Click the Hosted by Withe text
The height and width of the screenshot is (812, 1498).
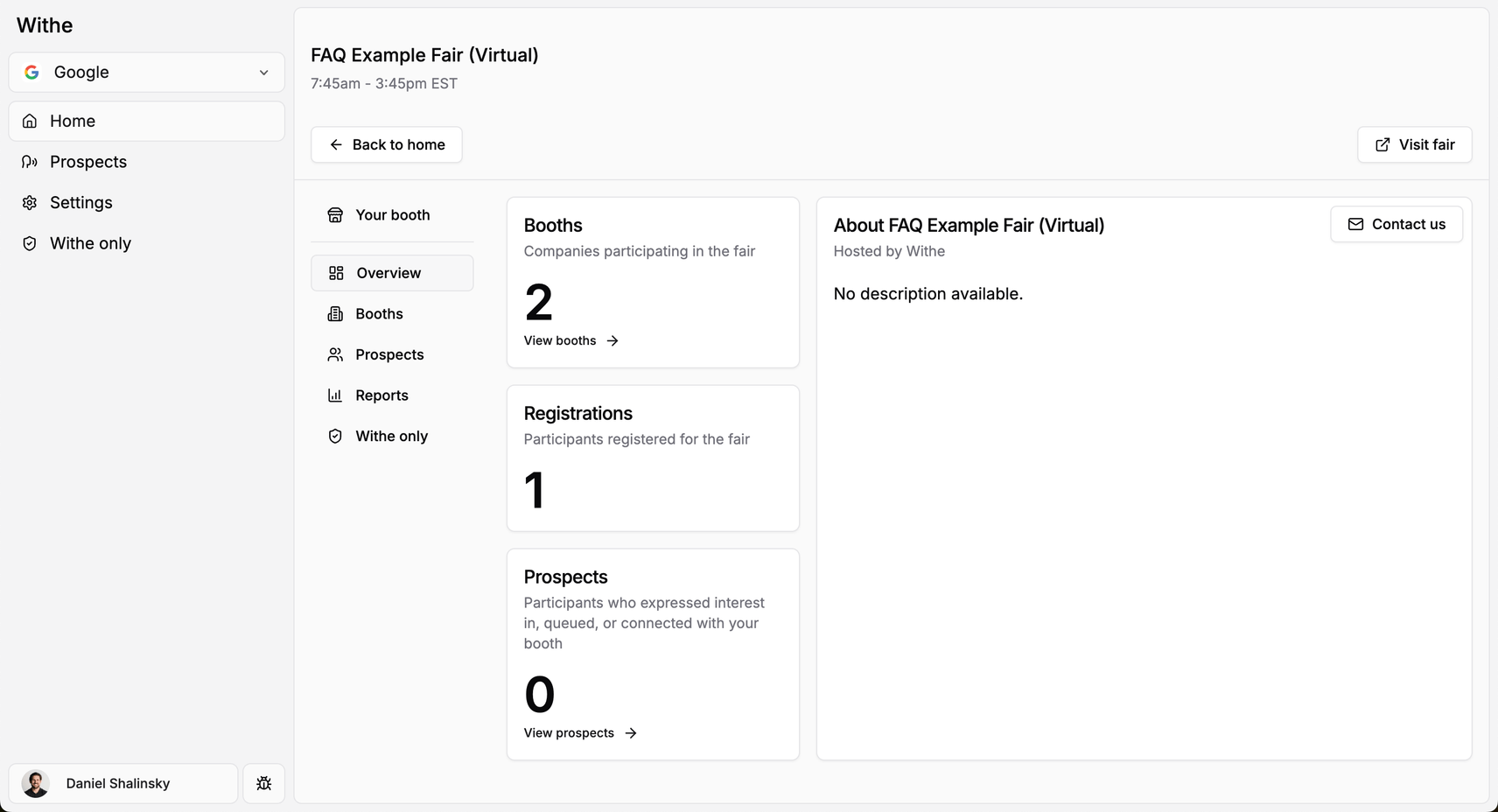889,251
